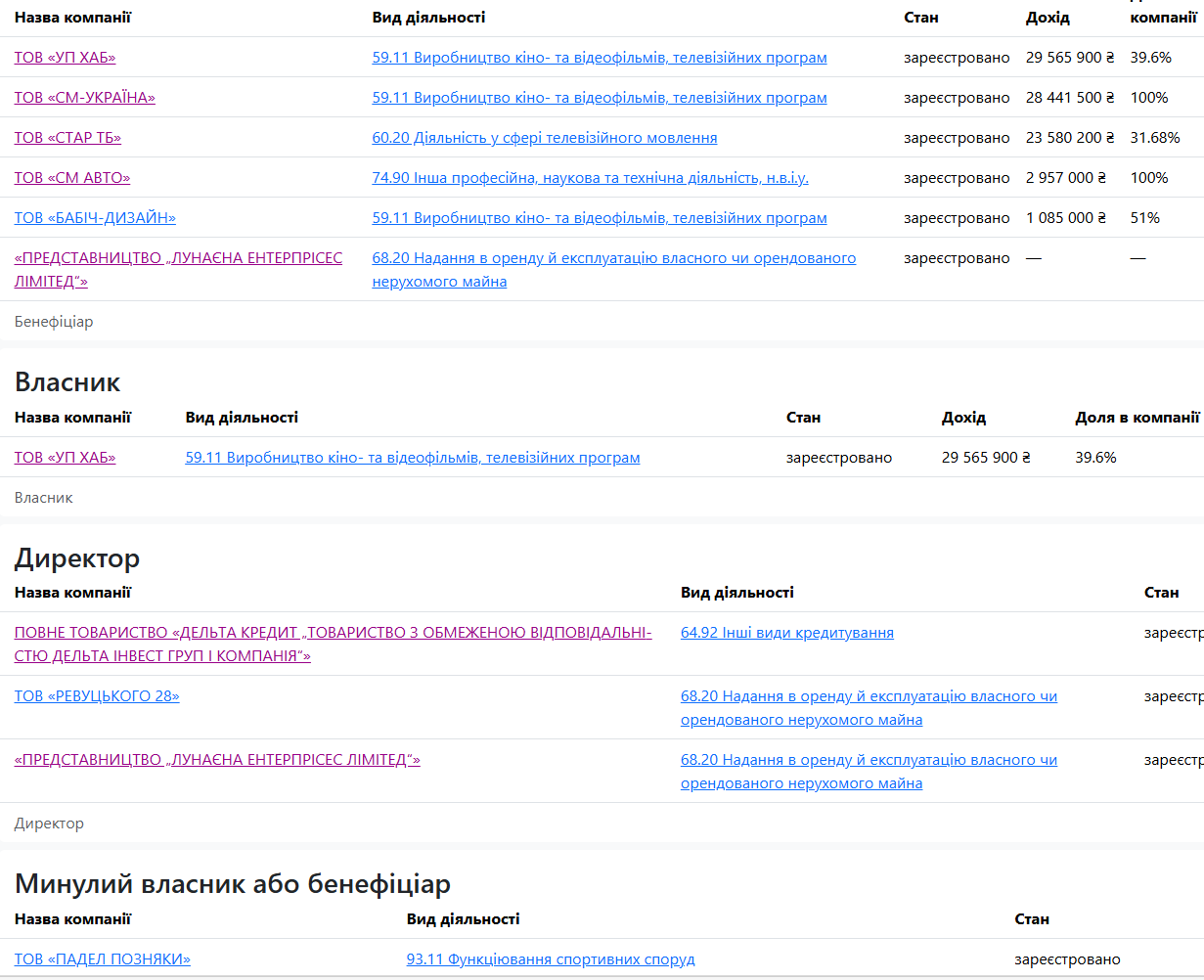Open 59.11 activity link for БАБІЧ-ДИЗАЙН
Viewport: 1204px width, 980px height.
(x=600, y=218)
